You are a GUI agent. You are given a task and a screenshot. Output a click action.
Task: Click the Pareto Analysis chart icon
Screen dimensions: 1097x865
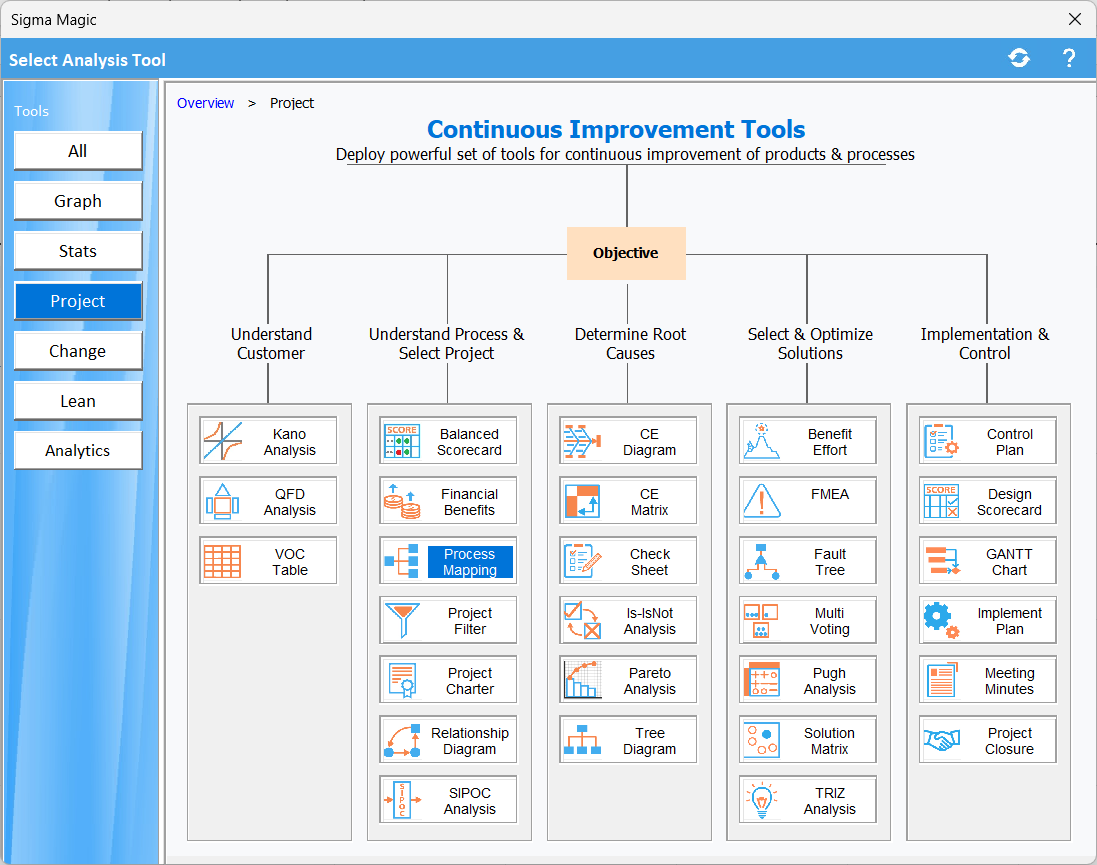point(582,681)
